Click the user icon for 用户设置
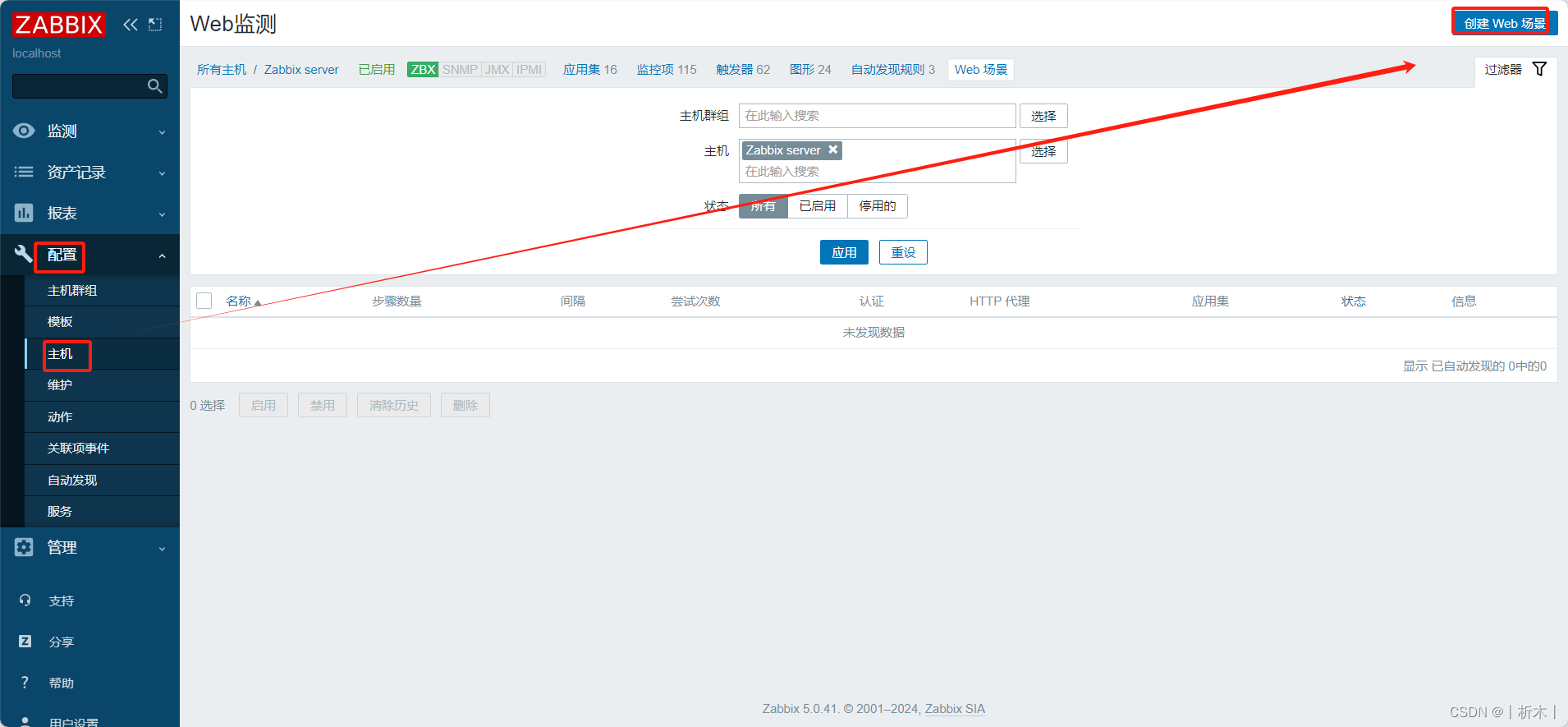 pos(25,721)
